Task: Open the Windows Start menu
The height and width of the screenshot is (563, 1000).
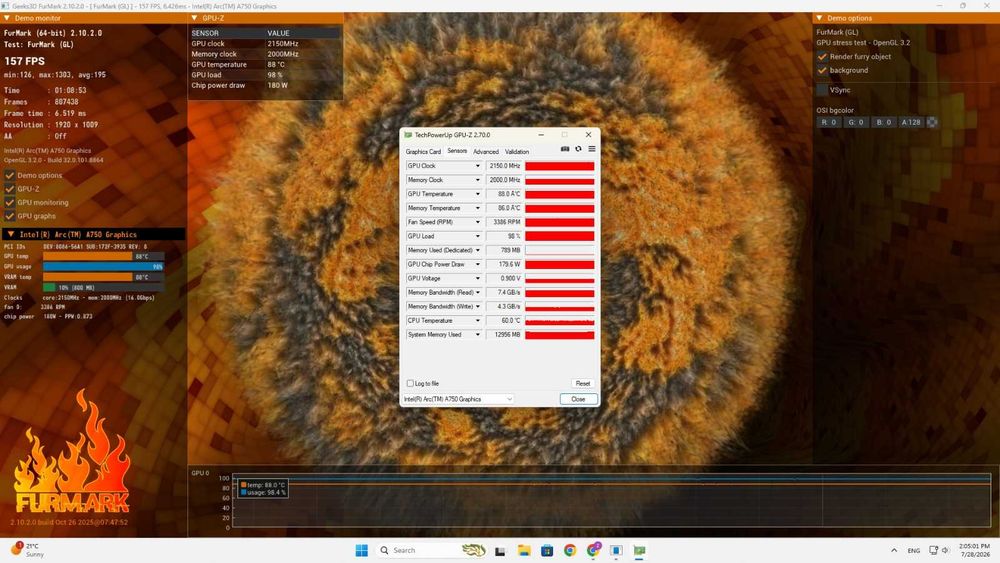Action: (x=362, y=550)
